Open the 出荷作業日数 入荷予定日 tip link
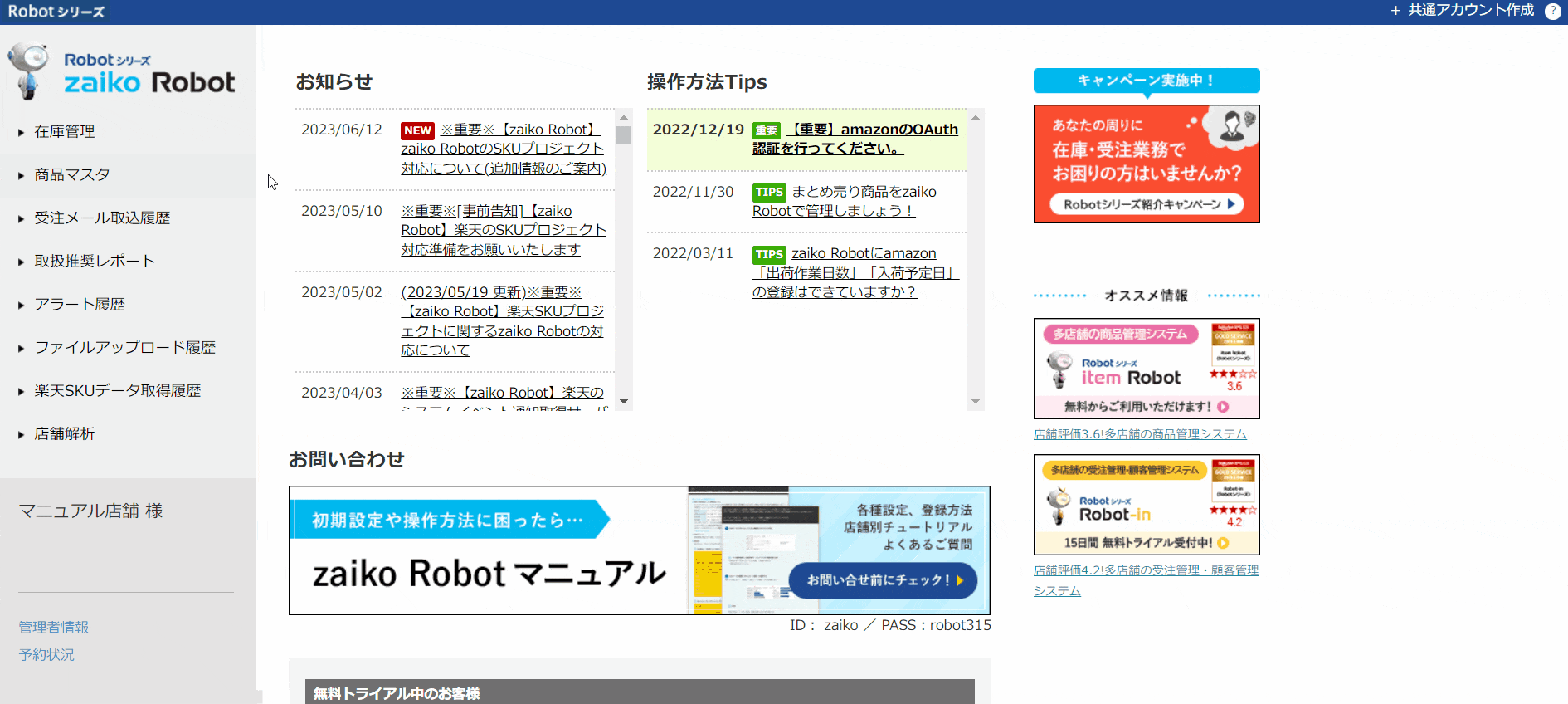Viewport: 1568px width, 704px height. (855, 273)
